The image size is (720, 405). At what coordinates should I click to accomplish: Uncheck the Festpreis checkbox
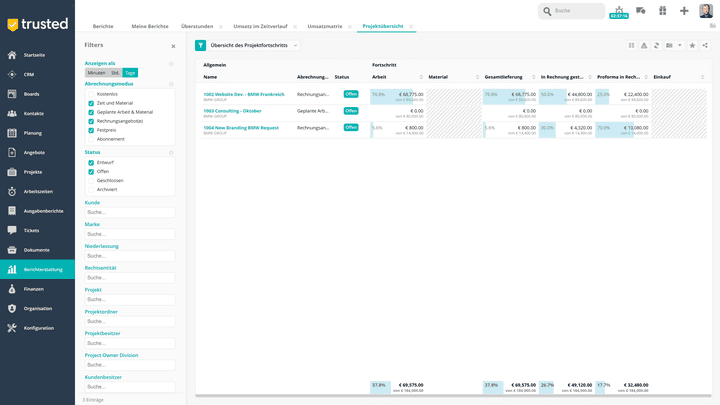(91, 130)
